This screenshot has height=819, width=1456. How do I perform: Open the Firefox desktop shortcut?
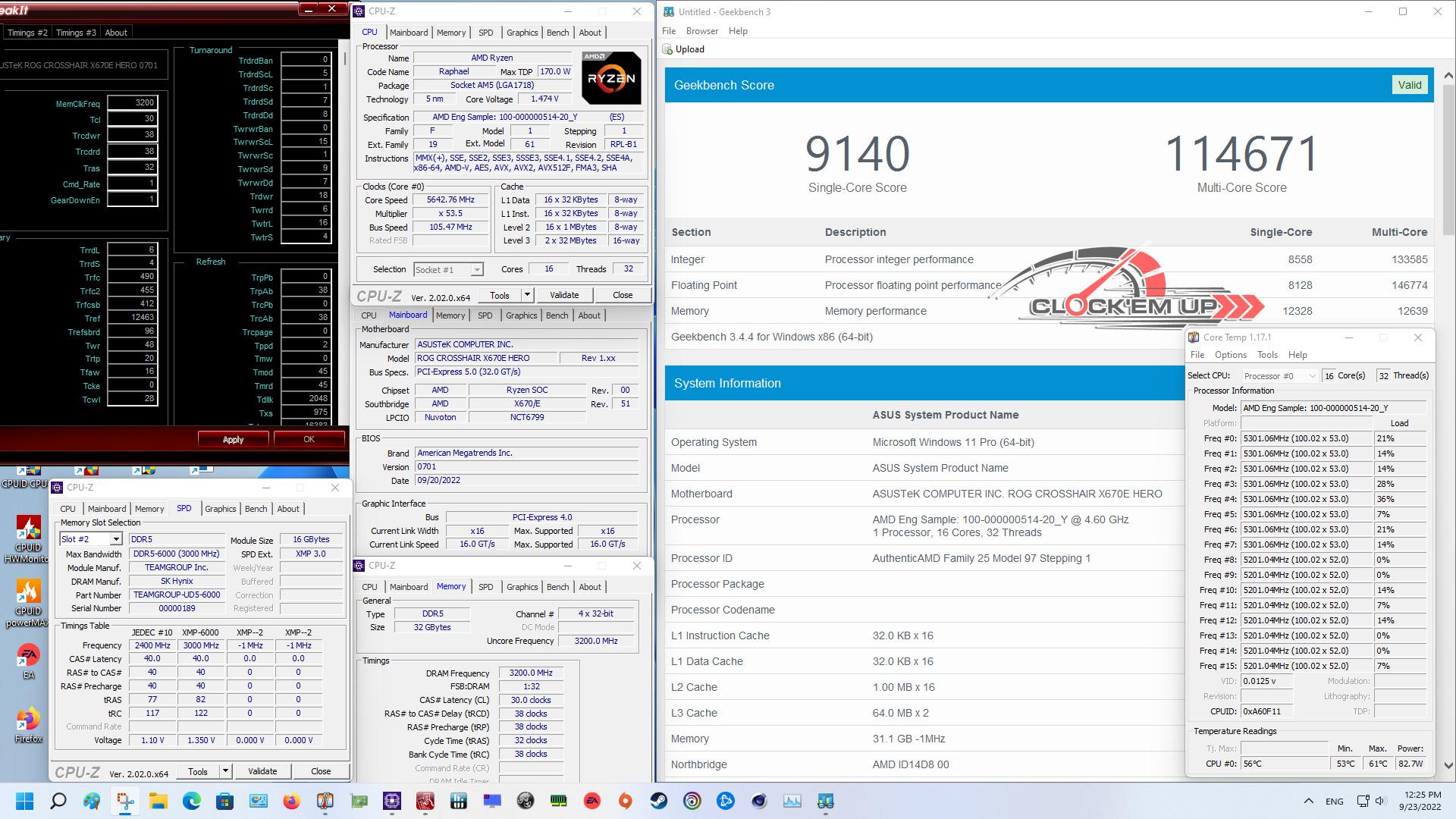coord(28,725)
